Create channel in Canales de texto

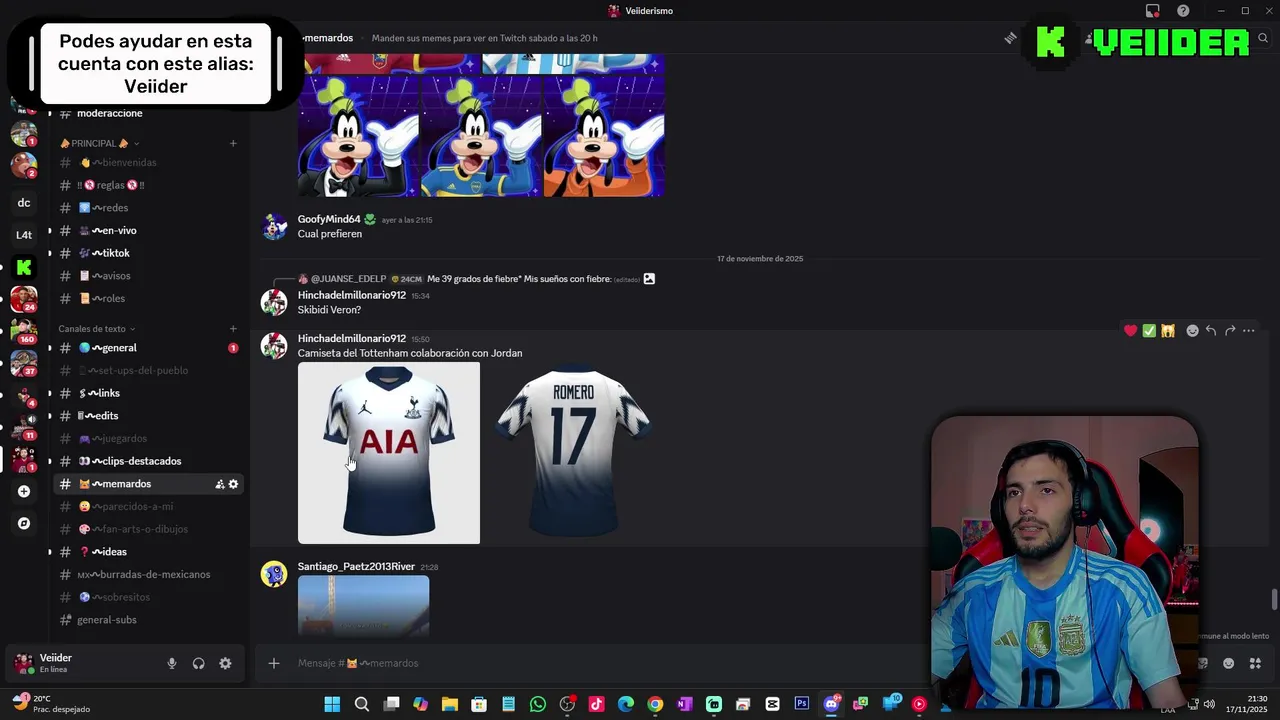(233, 329)
